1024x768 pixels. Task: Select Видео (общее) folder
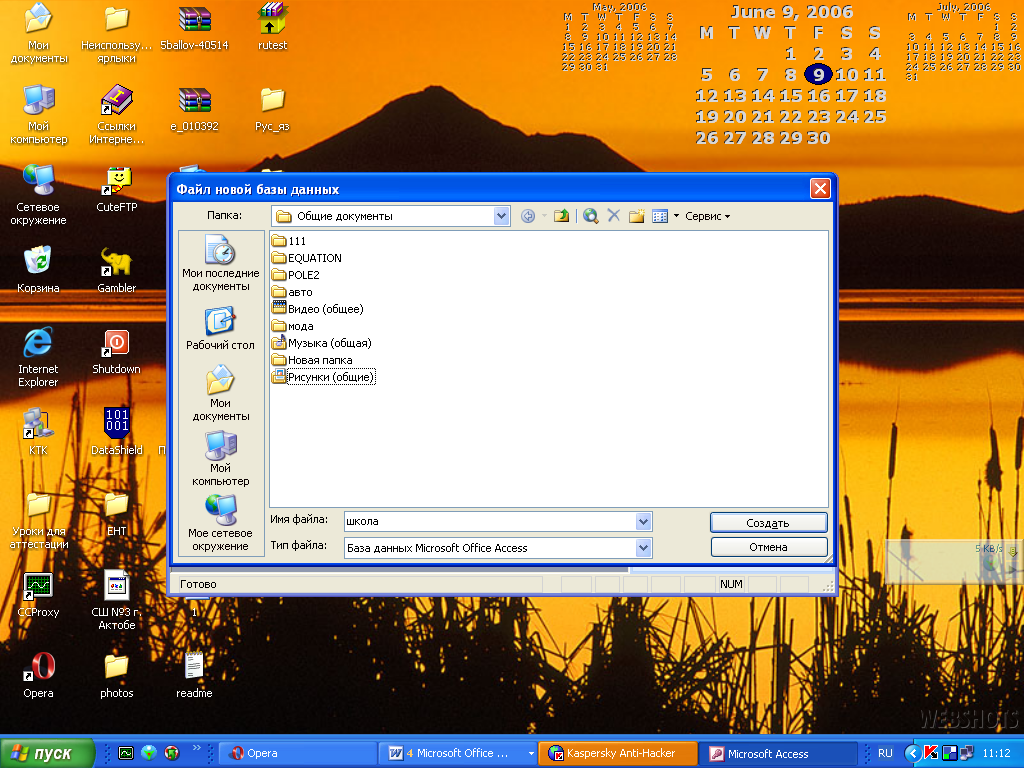coord(318,309)
